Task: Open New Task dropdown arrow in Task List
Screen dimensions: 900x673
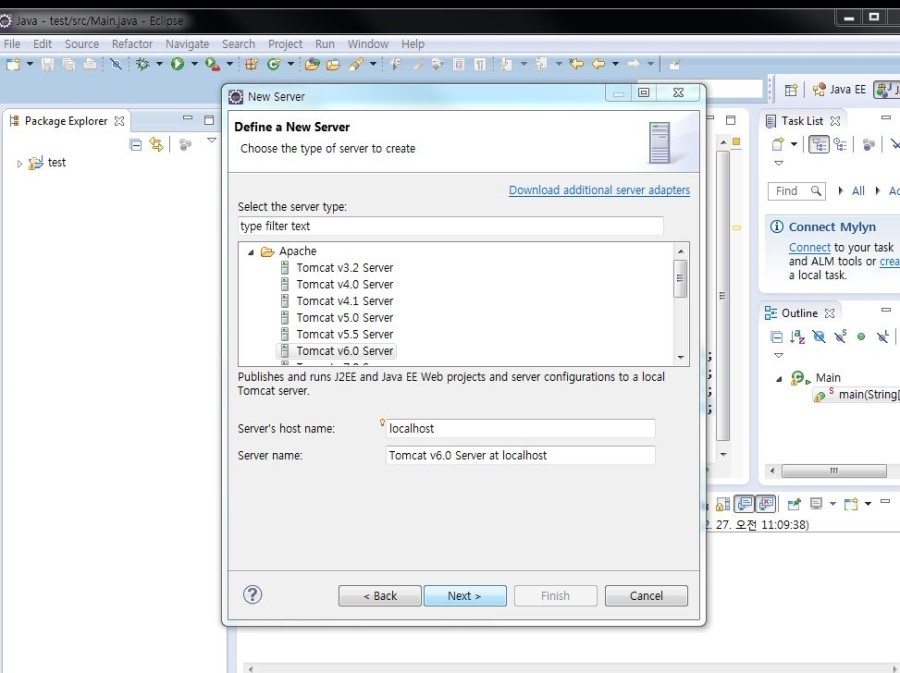Action: pyautogui.click(x=794, y=145)
